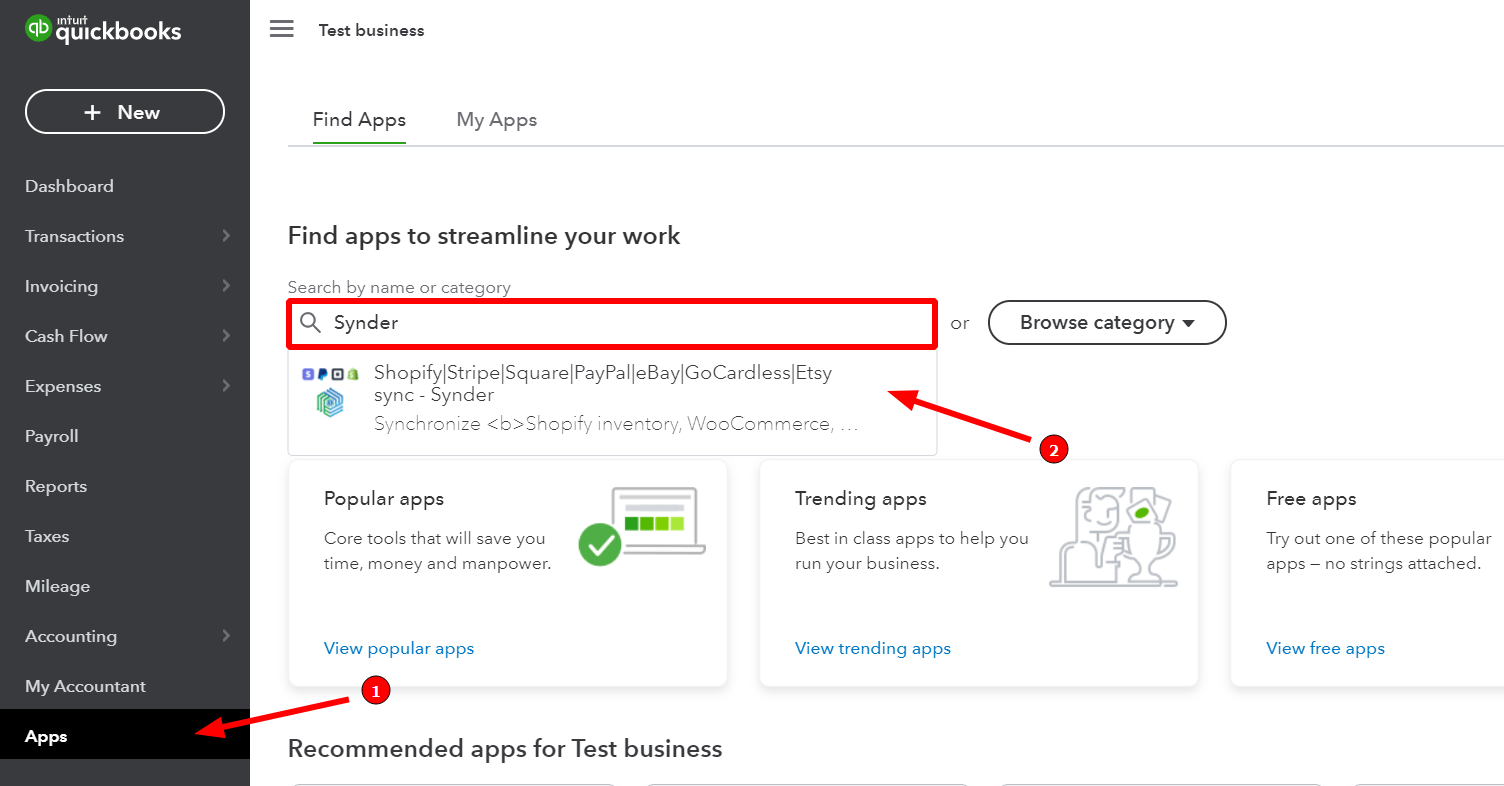
Task: Click the New button
Action: point(125,112)
